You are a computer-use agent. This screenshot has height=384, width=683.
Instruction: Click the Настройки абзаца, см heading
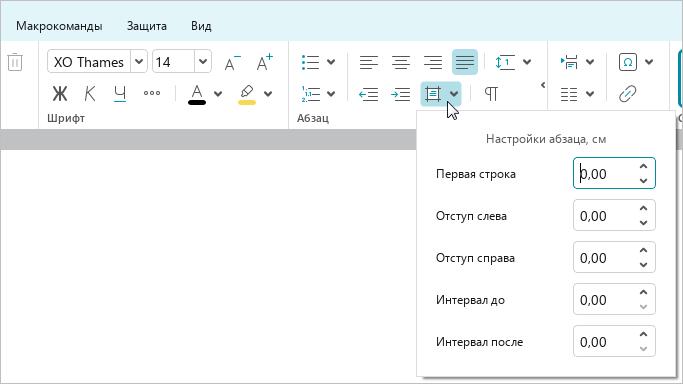[x=546, y=139]
